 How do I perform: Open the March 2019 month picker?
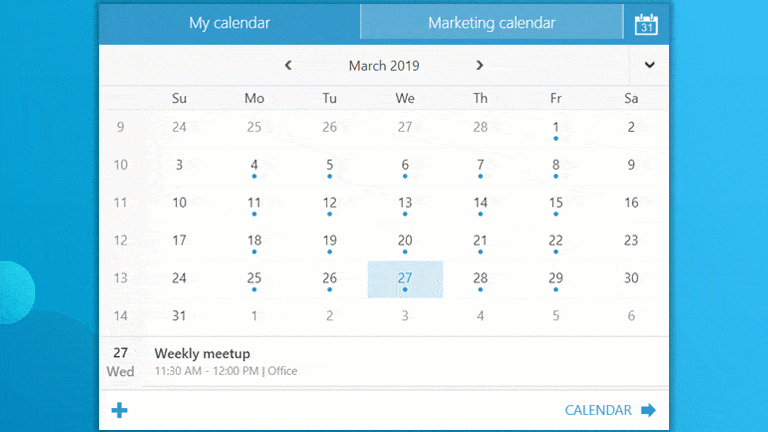pos(384,66)
